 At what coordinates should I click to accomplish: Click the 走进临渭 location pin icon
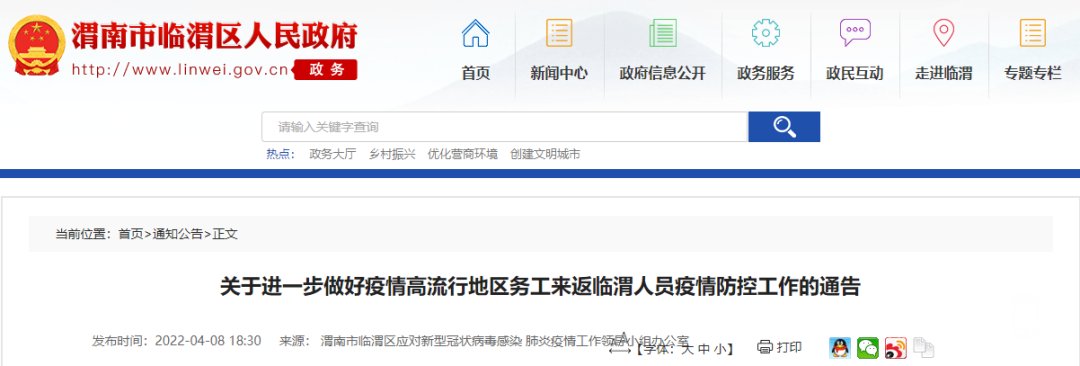tap(943, 32)
